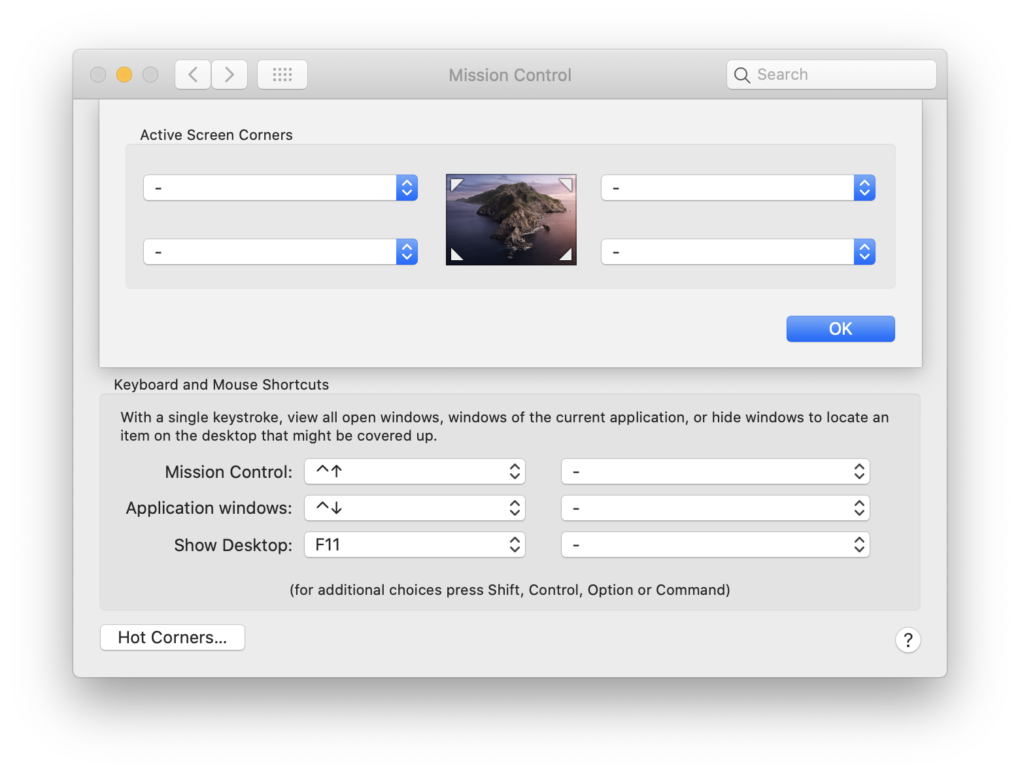Open the Hot Corners dialog
1020x774 pixels.
(172, 637)
